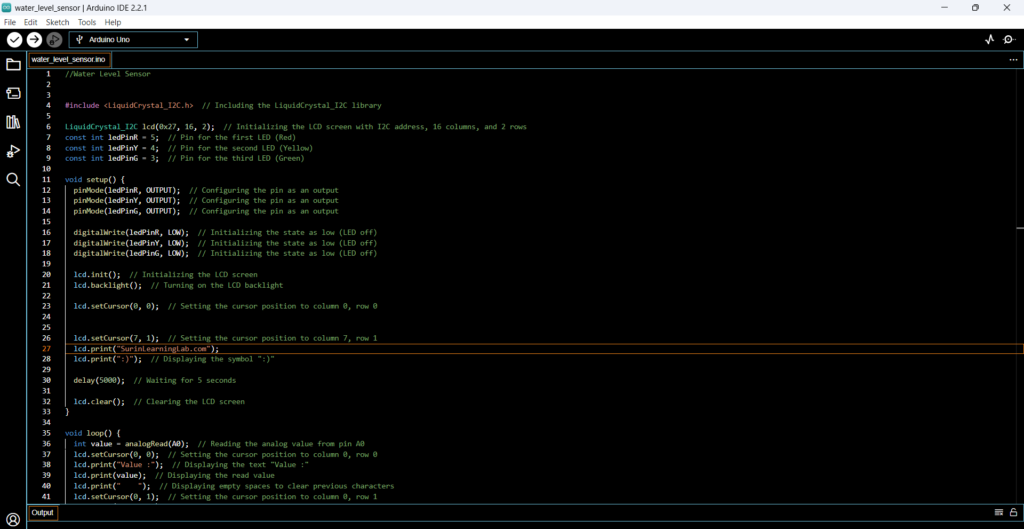
Task: Click "pinMode(ledPinR, OUTPUT);" on line 12
Action: (127, 190)
